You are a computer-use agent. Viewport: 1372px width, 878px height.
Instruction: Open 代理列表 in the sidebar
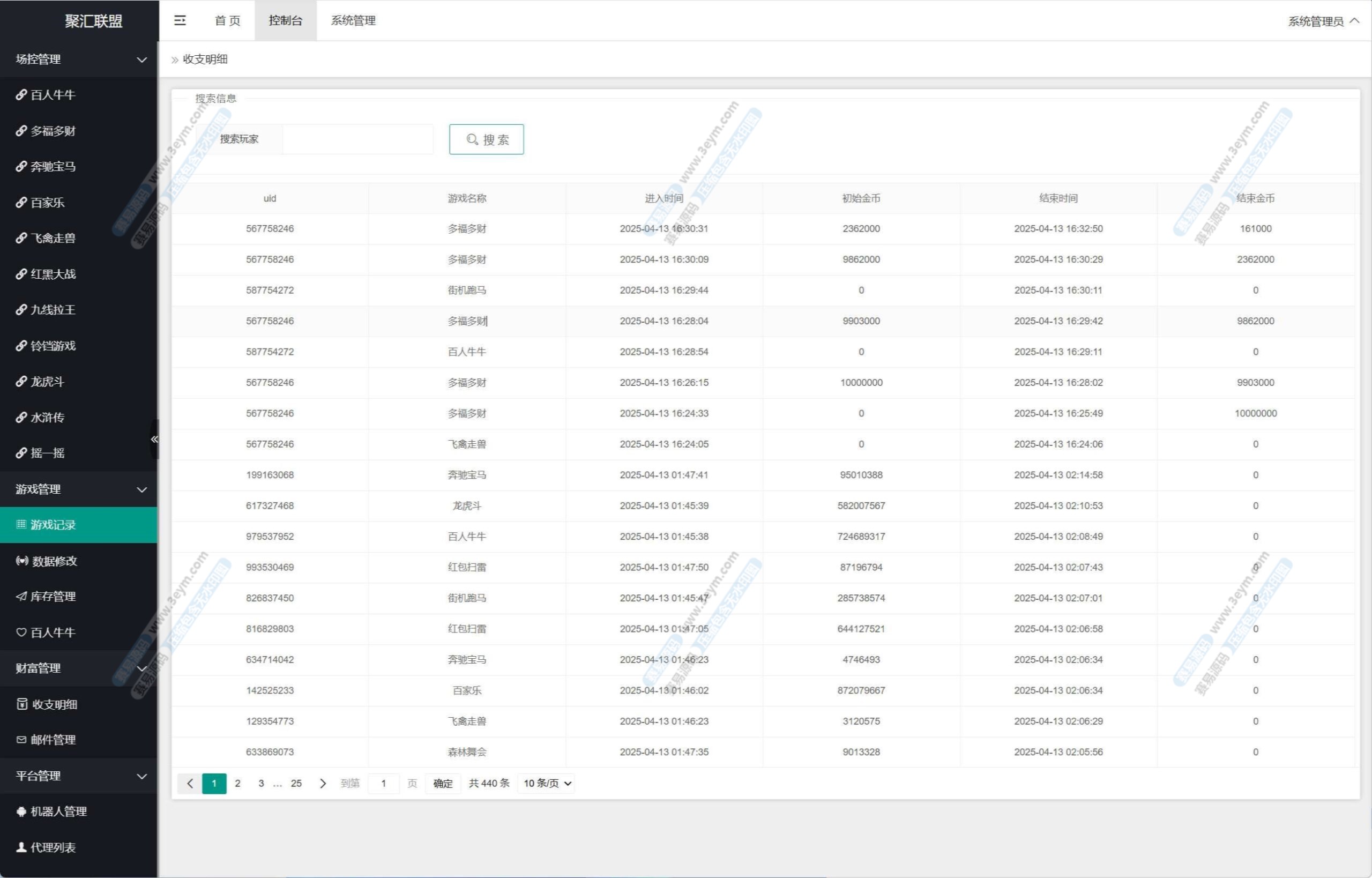(53, 847)
